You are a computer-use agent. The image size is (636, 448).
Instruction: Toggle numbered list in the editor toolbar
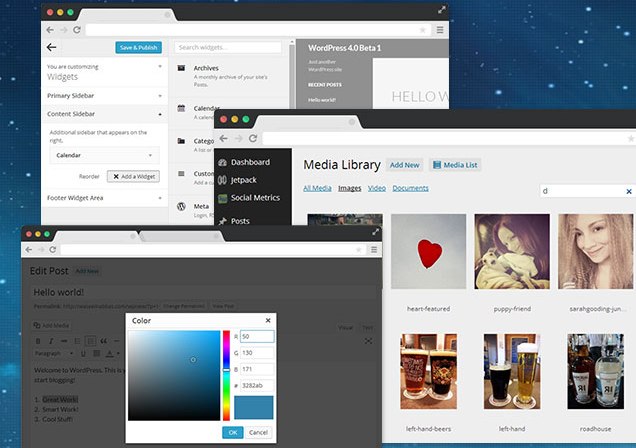(91, 341)
